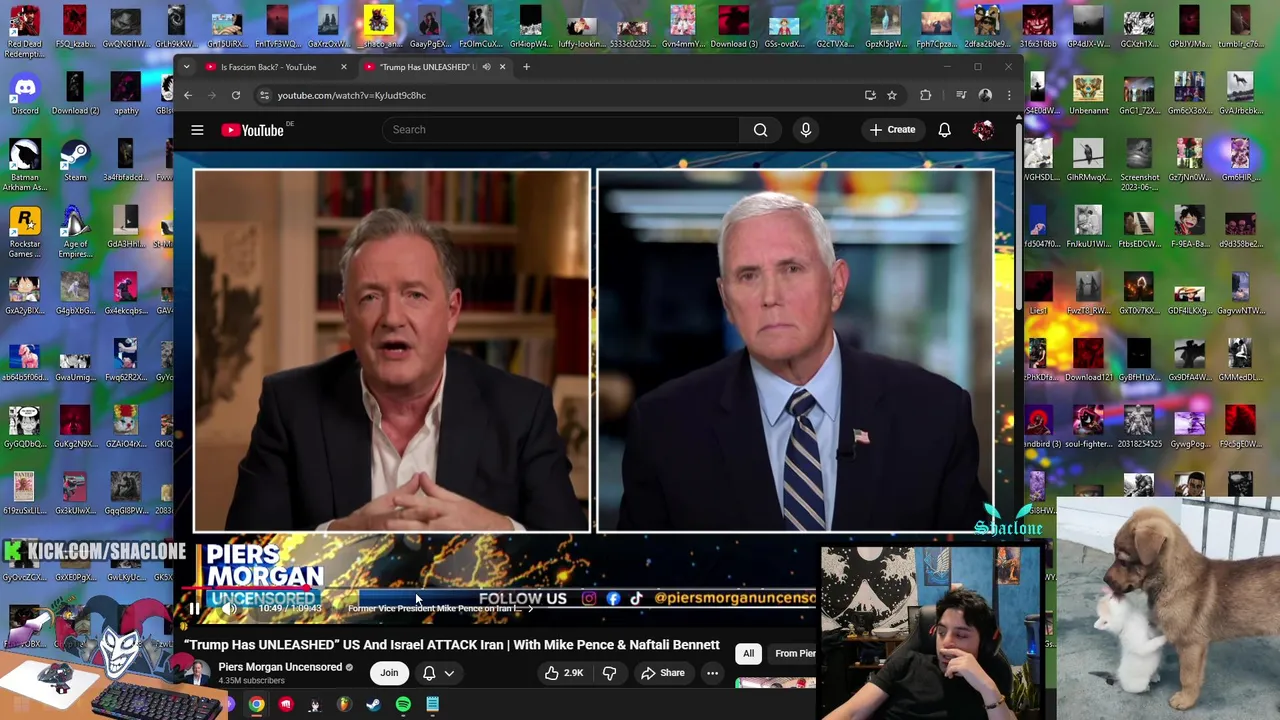Pause the video playback
Viewport: 1280px width, 720px height.
pyautogui.click(x=194, y=608)
